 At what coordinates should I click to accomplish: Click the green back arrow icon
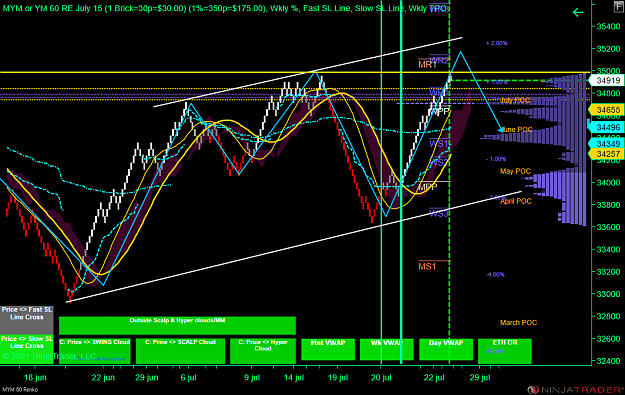point(578,13)
